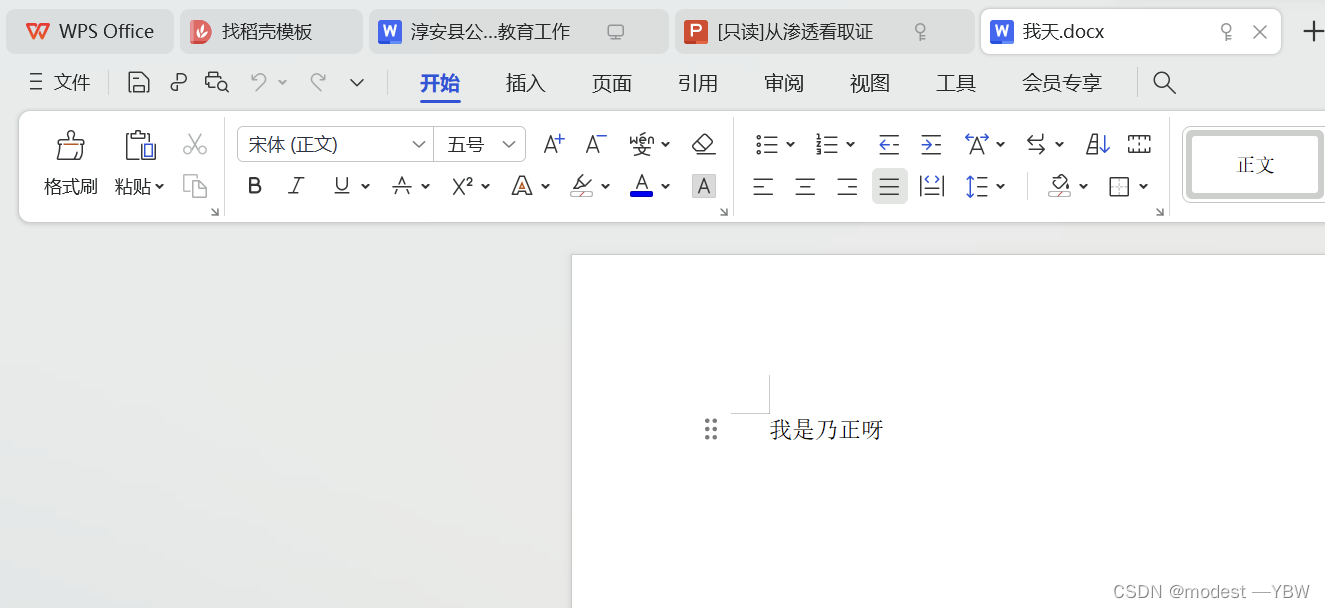Click the Redo arrow icon
This screenshot has width=1325, height=608.
pos(318,82)
